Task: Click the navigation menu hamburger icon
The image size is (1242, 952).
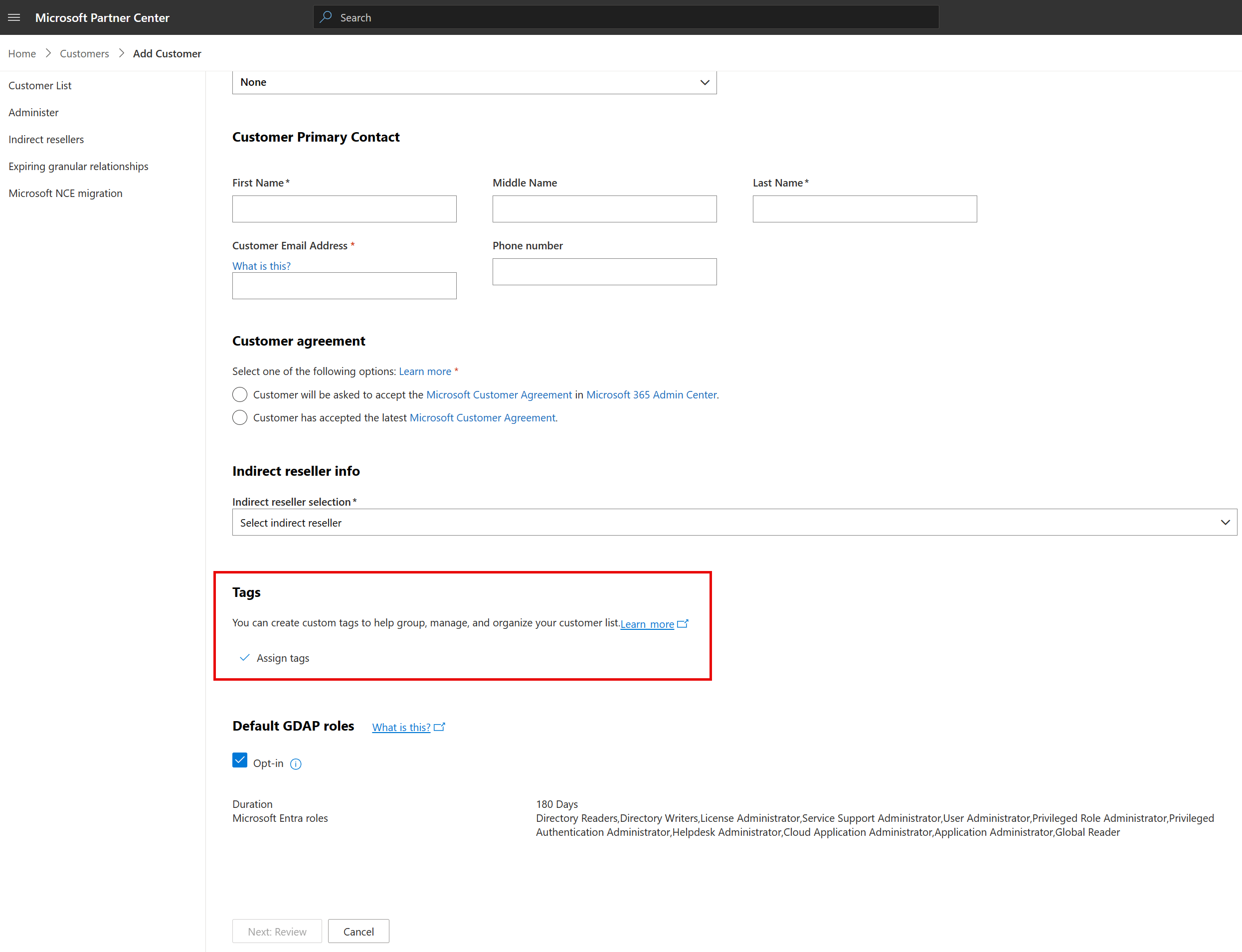Action: [14, 17]
